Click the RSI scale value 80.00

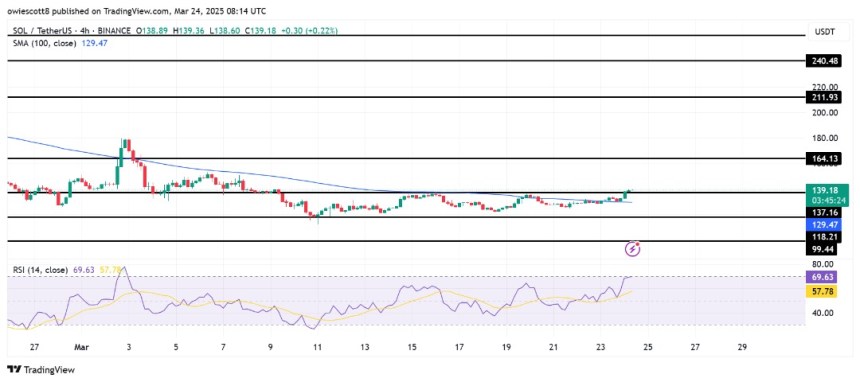pos(823,264)
